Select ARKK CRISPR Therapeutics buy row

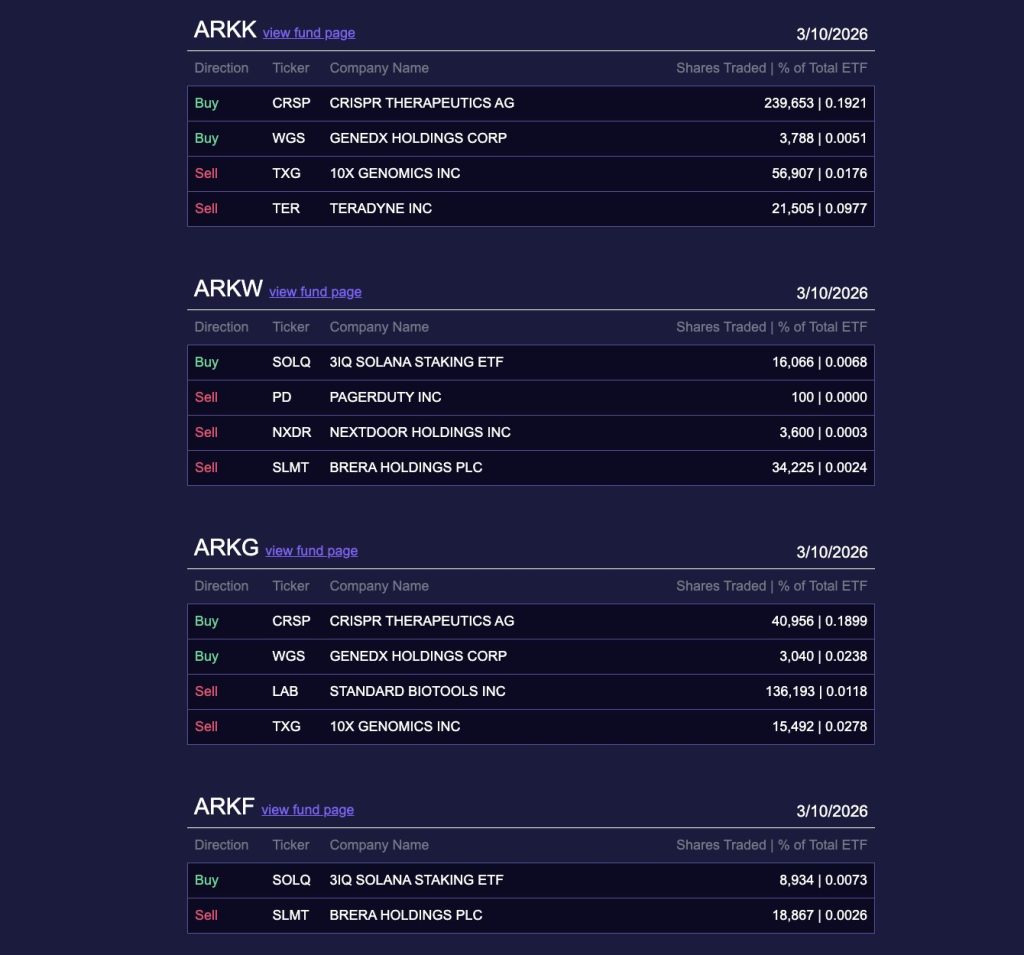(530, 103)
